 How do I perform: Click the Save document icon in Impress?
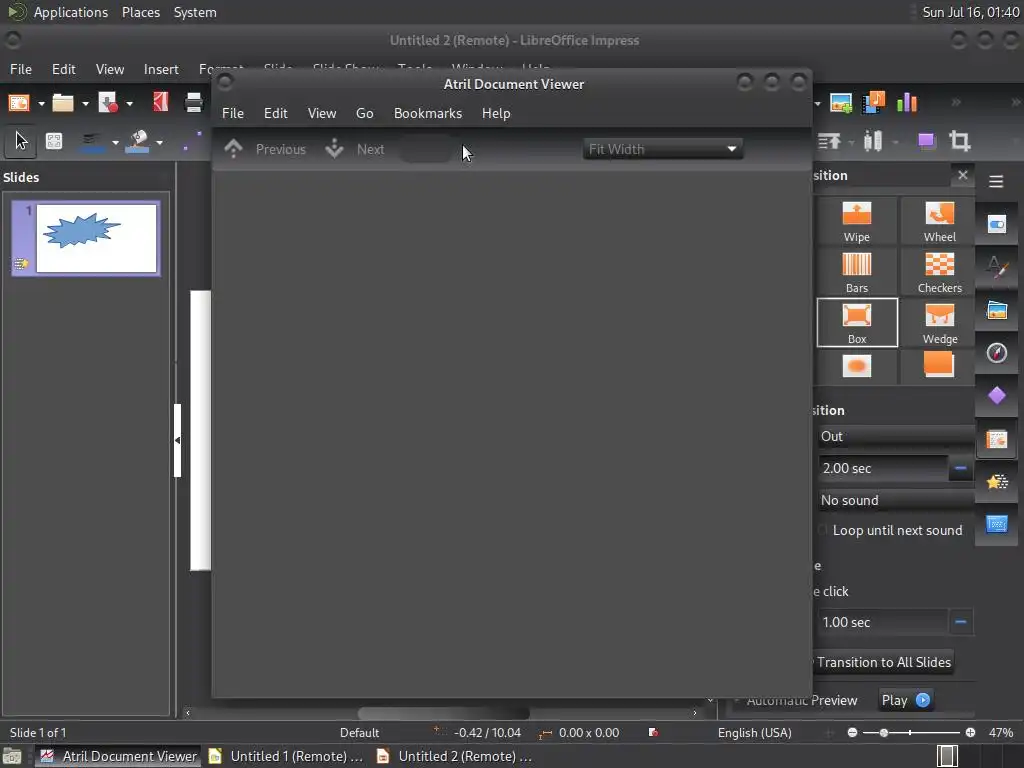pyautogui.click(x=108, y=103)
